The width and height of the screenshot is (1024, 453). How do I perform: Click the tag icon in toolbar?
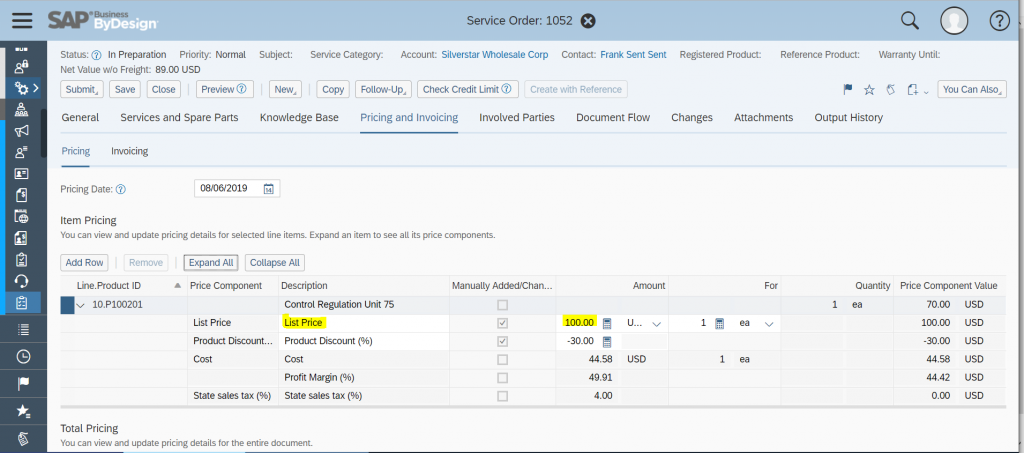(x=890, y=90)
